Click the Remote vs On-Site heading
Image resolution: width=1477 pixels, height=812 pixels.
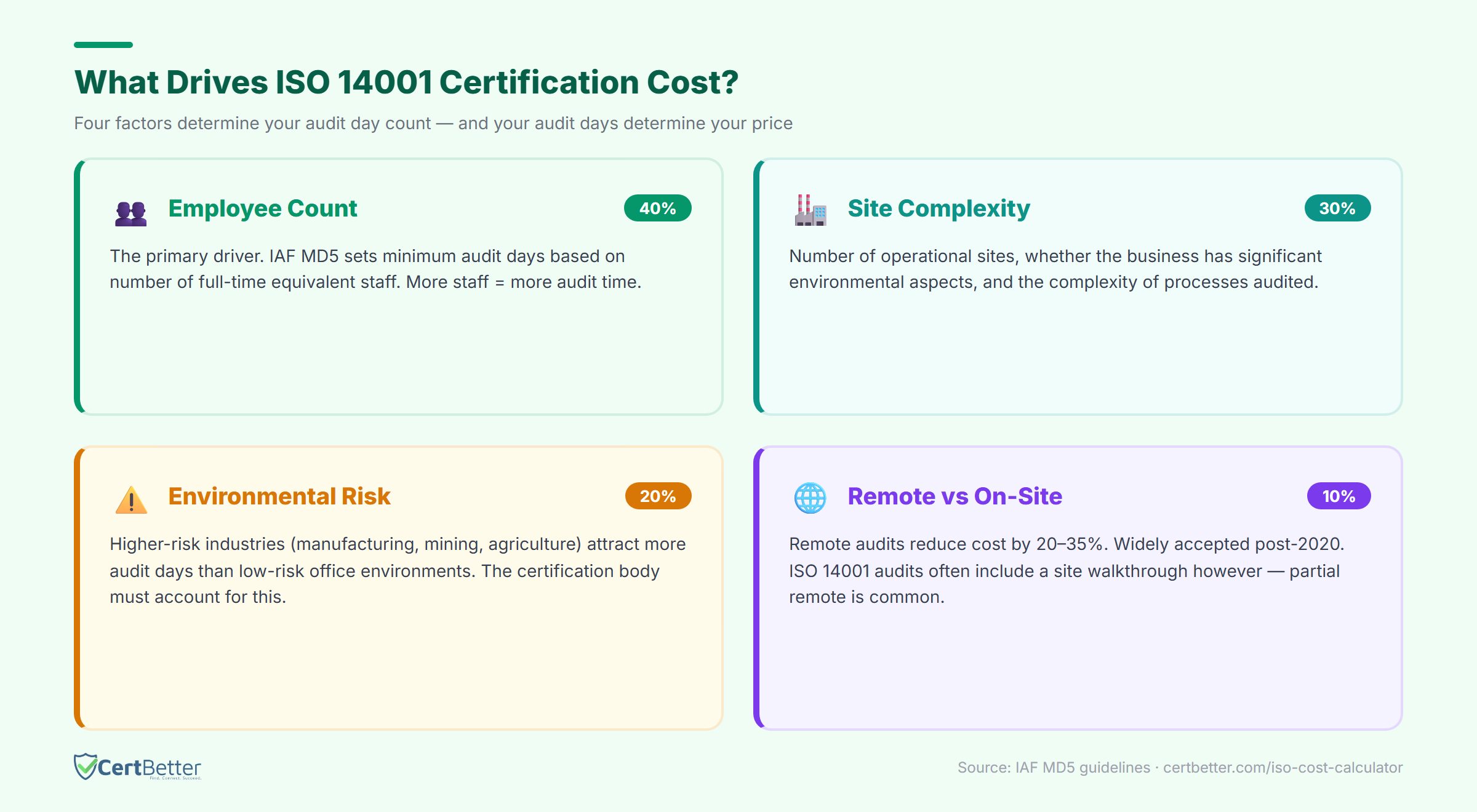pos(955,496)
